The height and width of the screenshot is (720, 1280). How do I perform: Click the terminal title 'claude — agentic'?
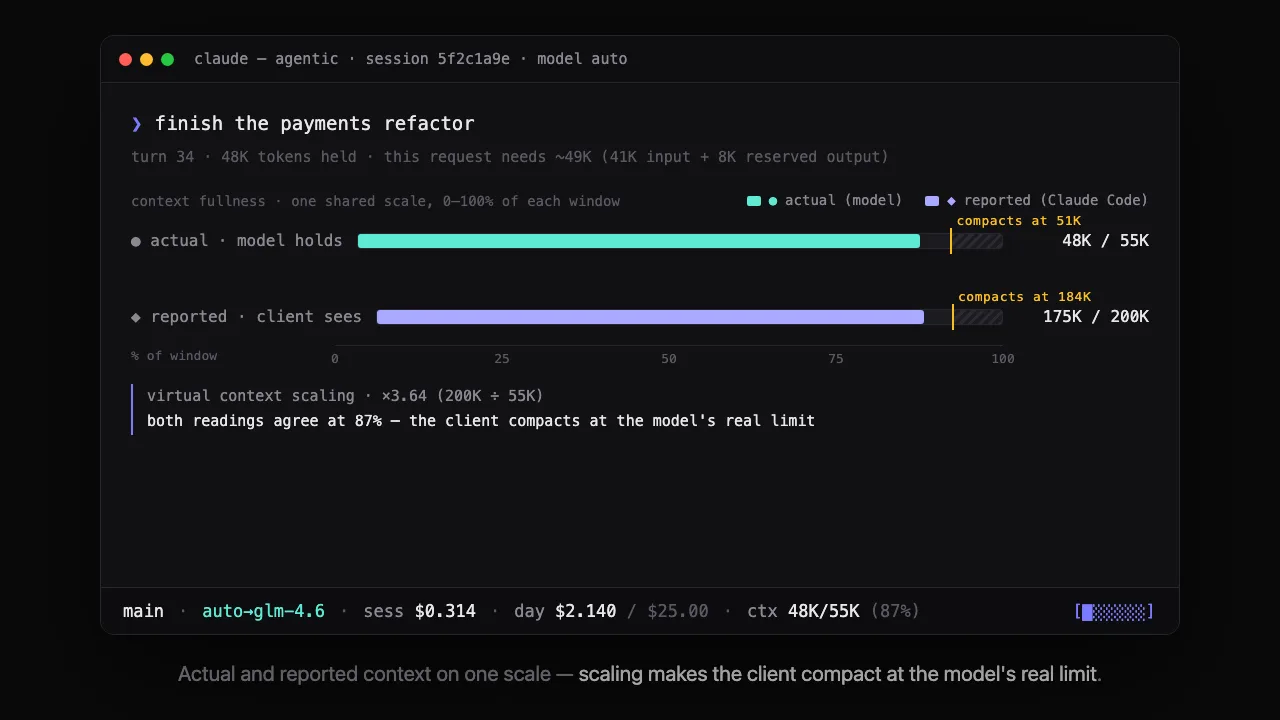tap(266, 59)
